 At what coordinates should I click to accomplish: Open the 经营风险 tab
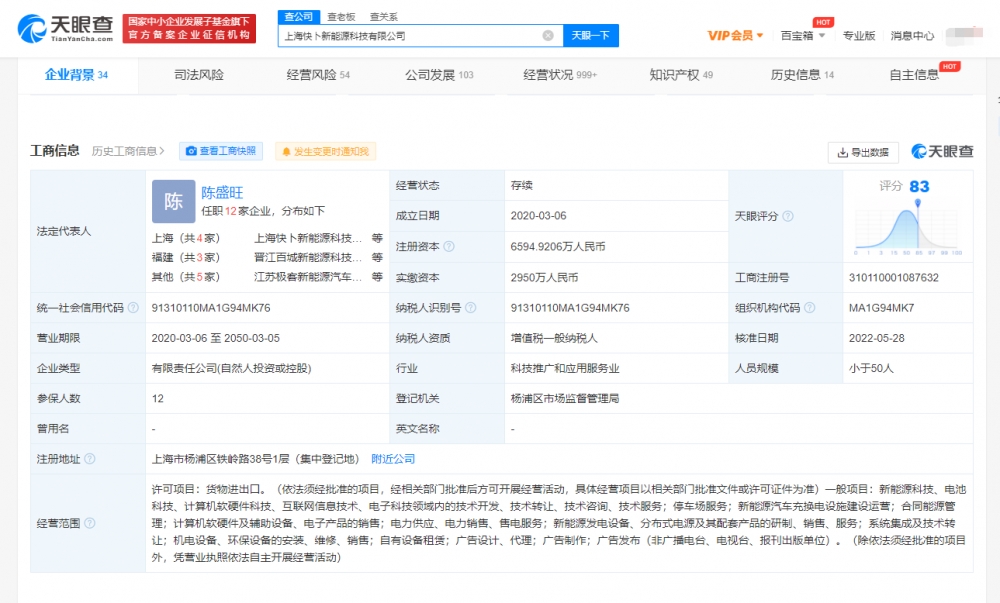coord(318,75)
